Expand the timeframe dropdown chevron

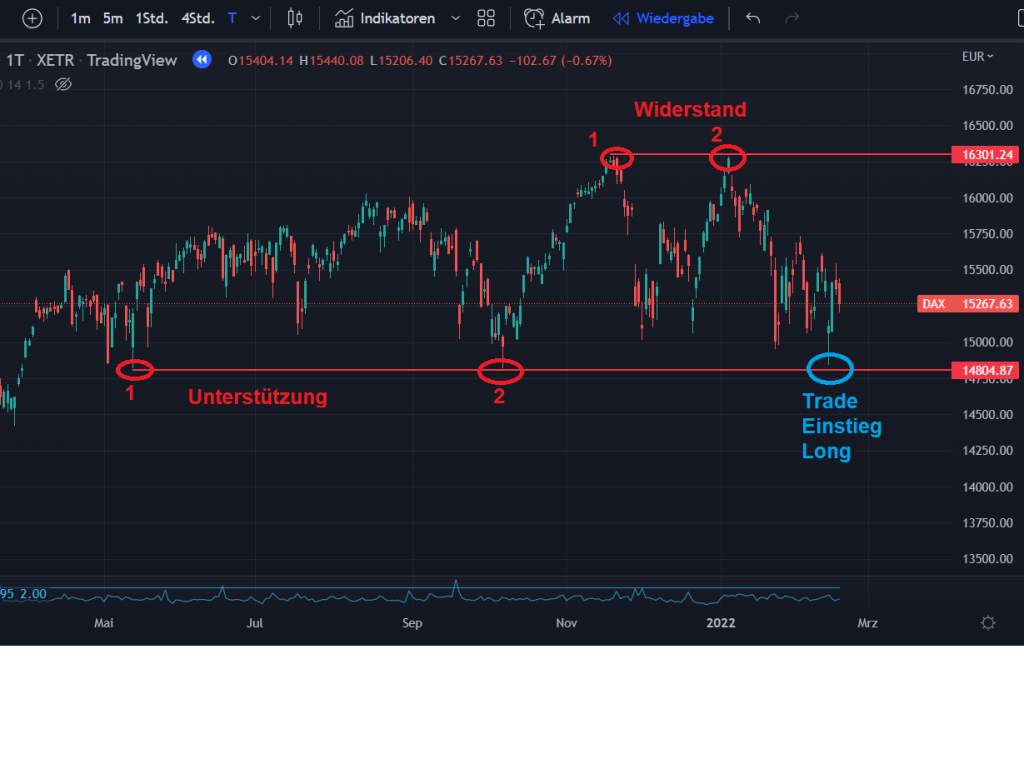(x=257, y=18)
